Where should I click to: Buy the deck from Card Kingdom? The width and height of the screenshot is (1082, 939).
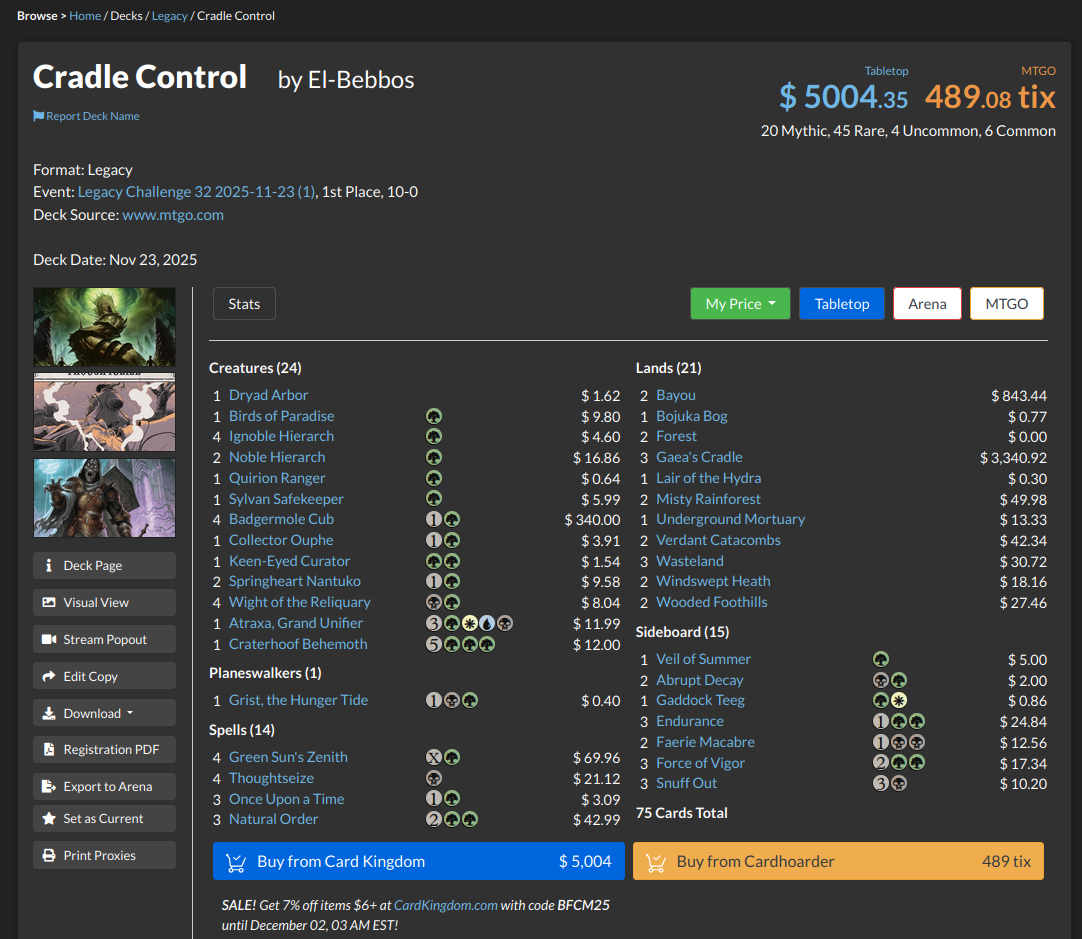coord(419,861)
